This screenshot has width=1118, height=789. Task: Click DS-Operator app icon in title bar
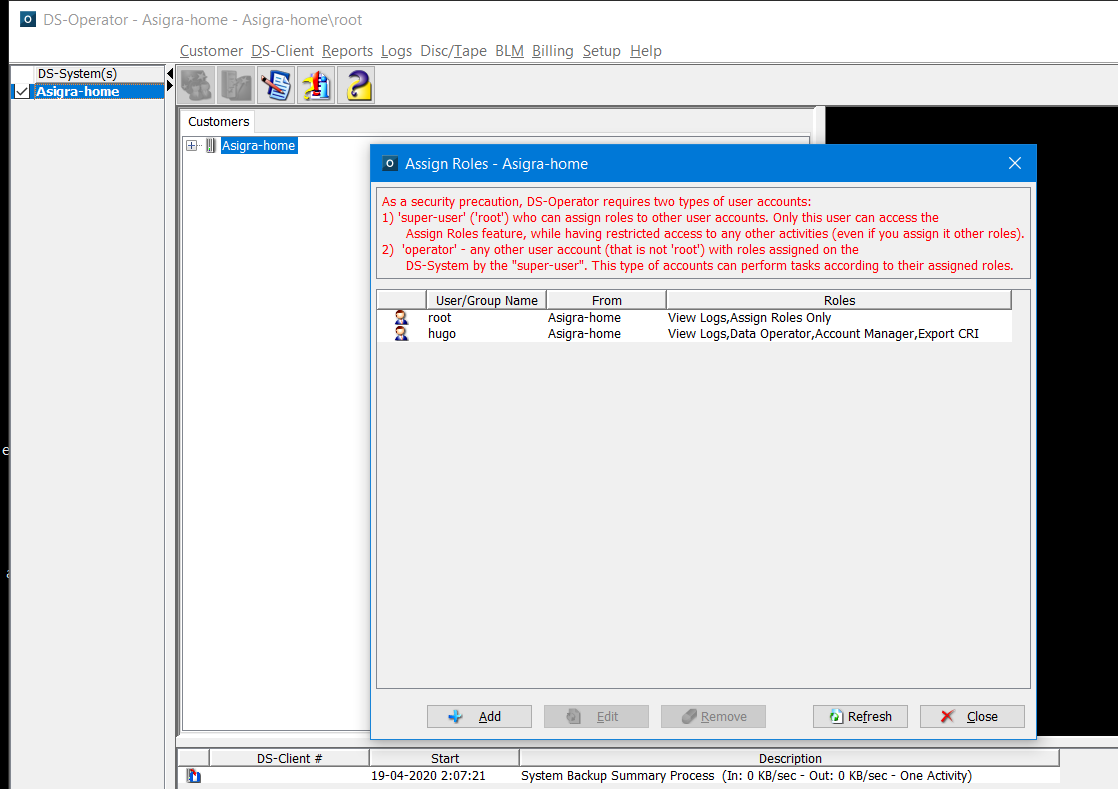28,19
